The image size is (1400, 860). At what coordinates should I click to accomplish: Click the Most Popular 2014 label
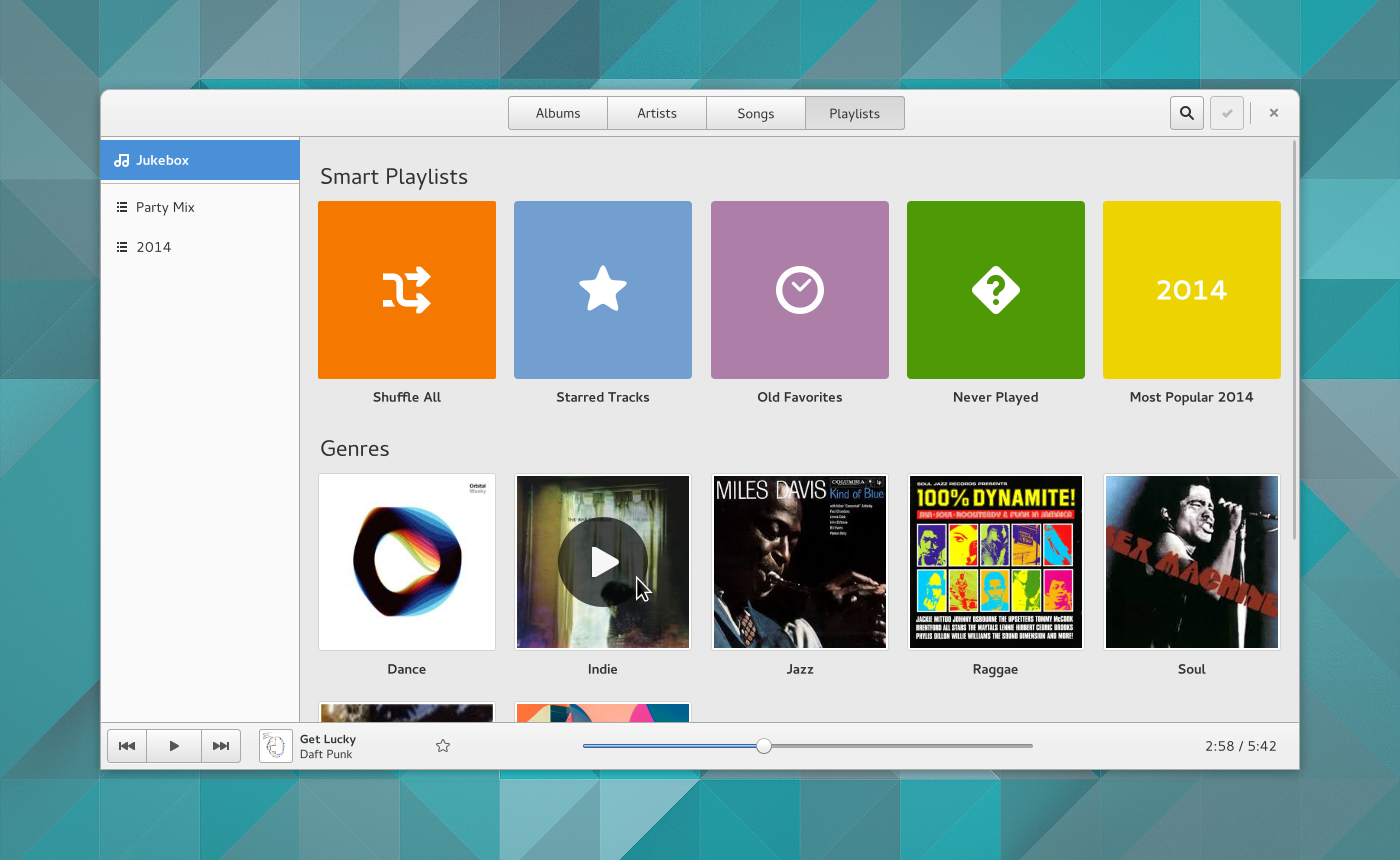1192,397
